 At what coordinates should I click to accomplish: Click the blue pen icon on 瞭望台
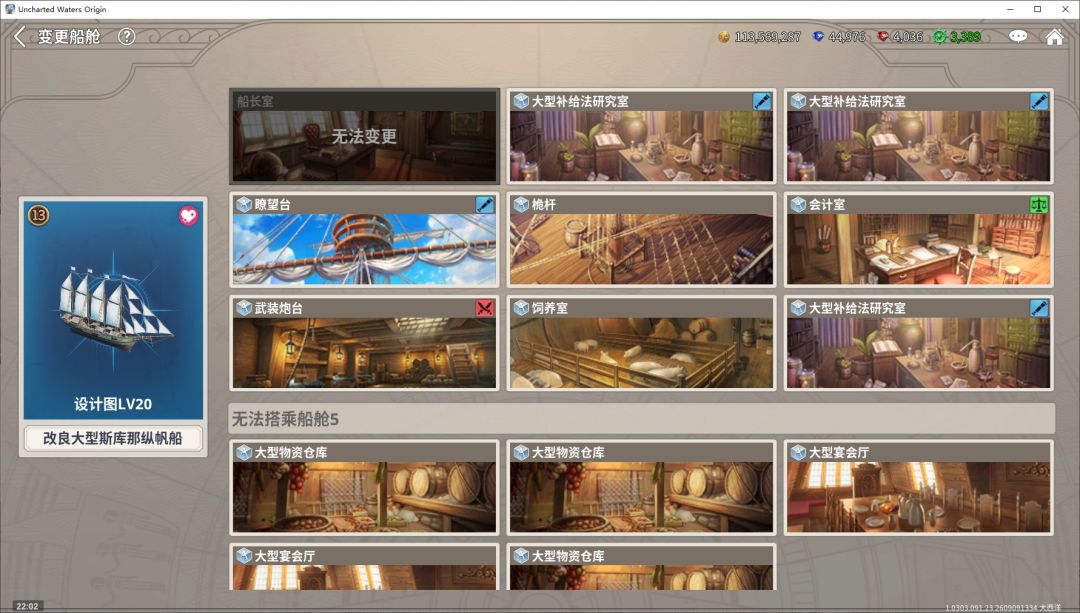[x=485, y=205]
